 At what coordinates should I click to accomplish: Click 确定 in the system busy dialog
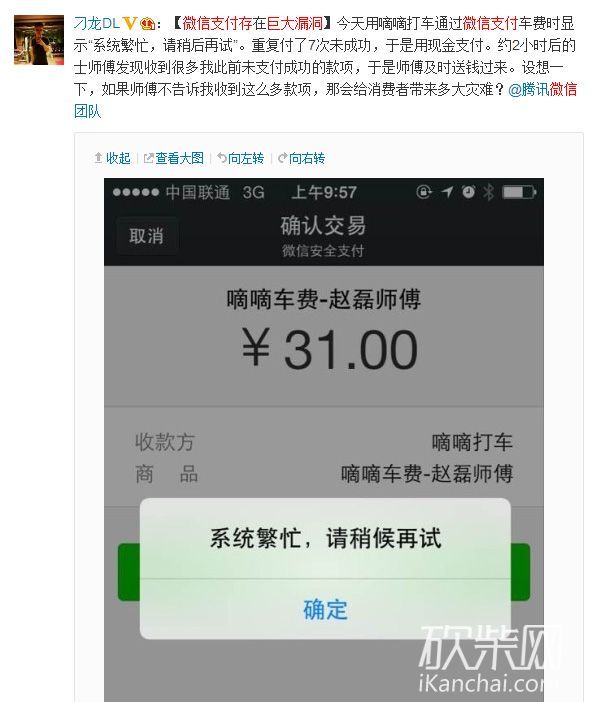[x=326, y=609]
